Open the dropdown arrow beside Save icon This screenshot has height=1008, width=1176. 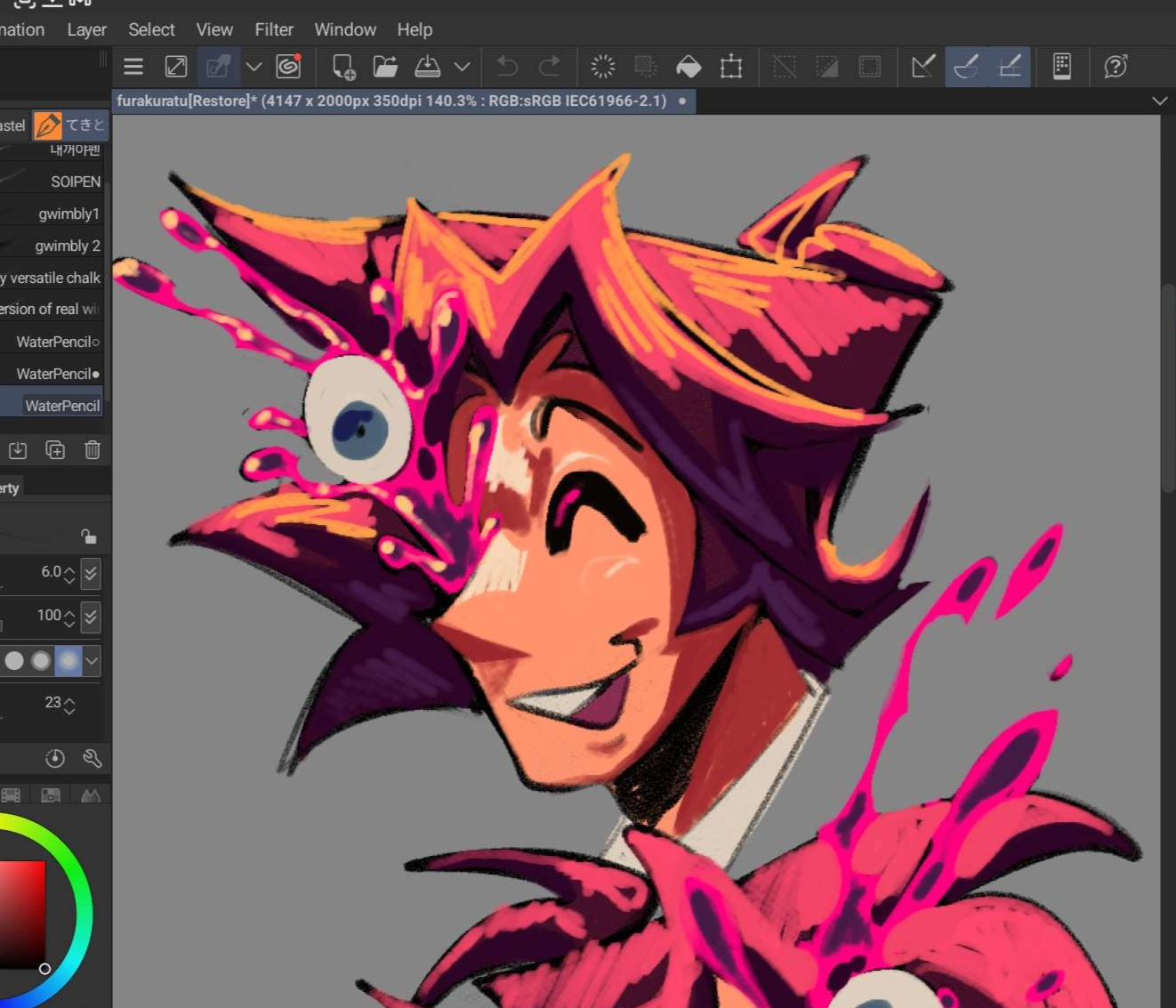point(462,67)
